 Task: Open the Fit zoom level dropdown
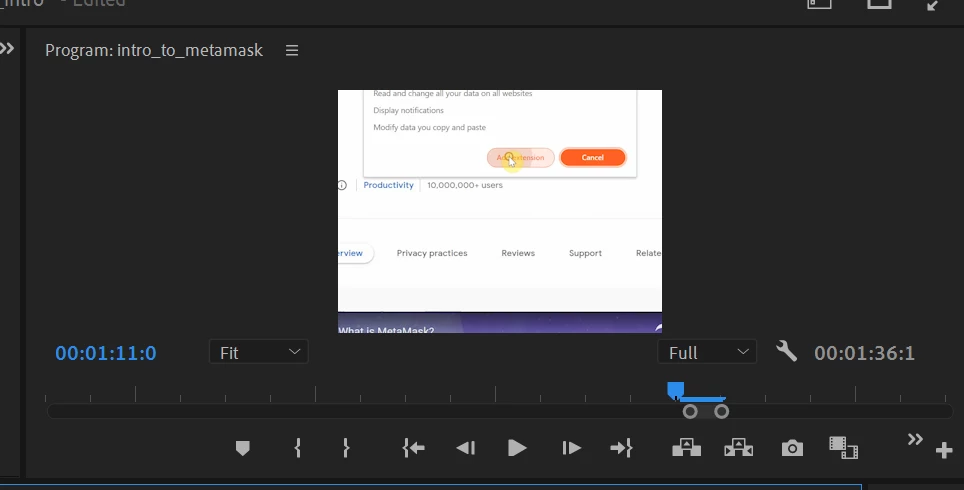click(x=258, y=352)
